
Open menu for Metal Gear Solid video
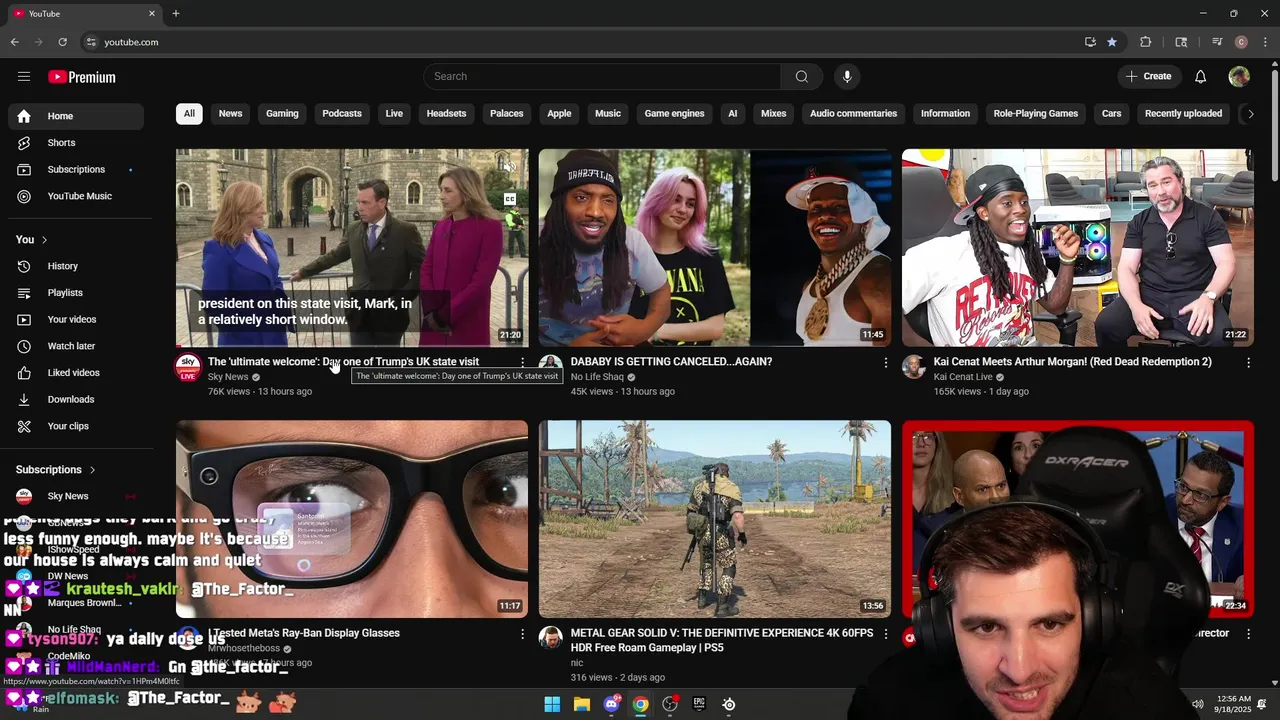pyautogui.click(x=885, y=634)
